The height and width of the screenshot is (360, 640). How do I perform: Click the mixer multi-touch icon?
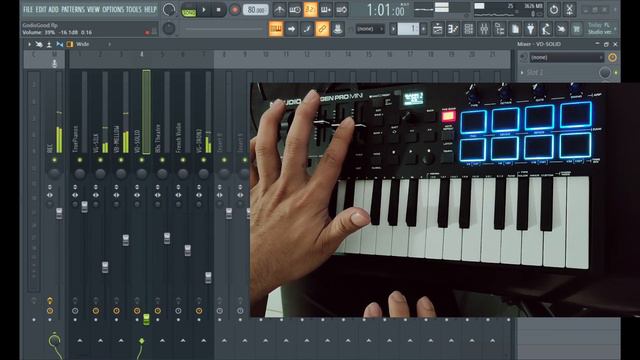[x=39, y=44]
